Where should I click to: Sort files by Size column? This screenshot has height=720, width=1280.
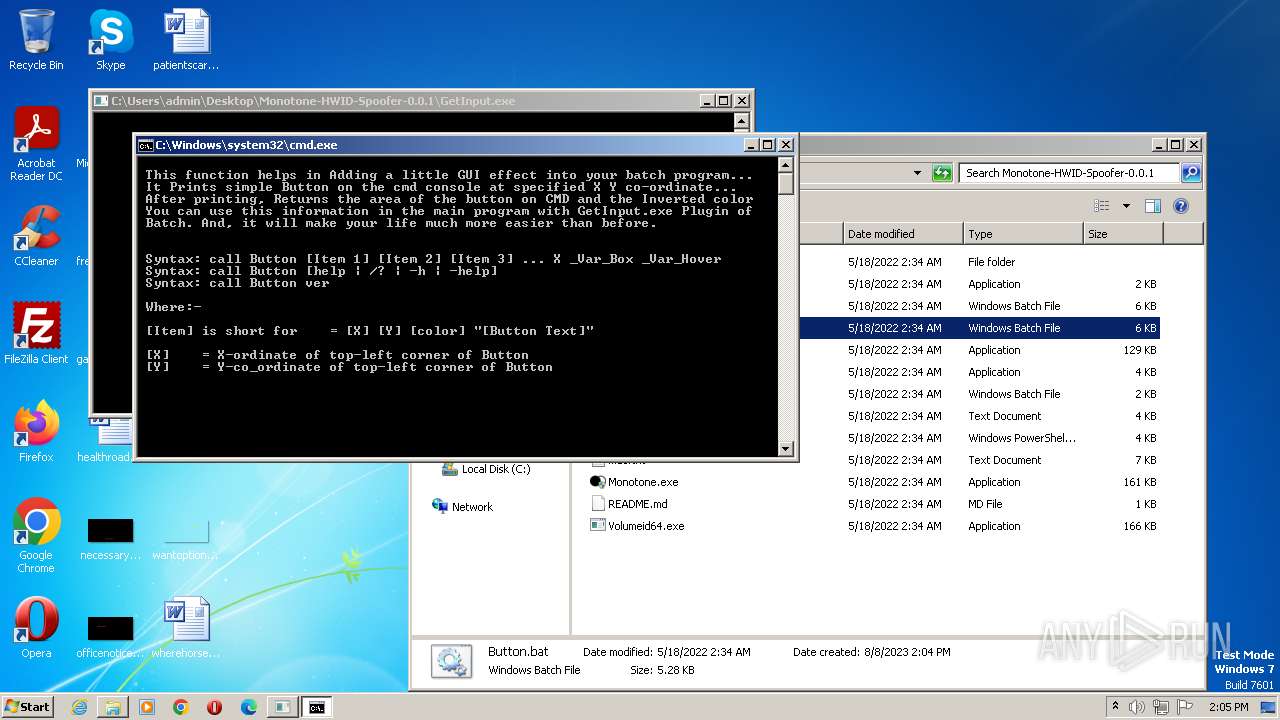coord(1123,234)
